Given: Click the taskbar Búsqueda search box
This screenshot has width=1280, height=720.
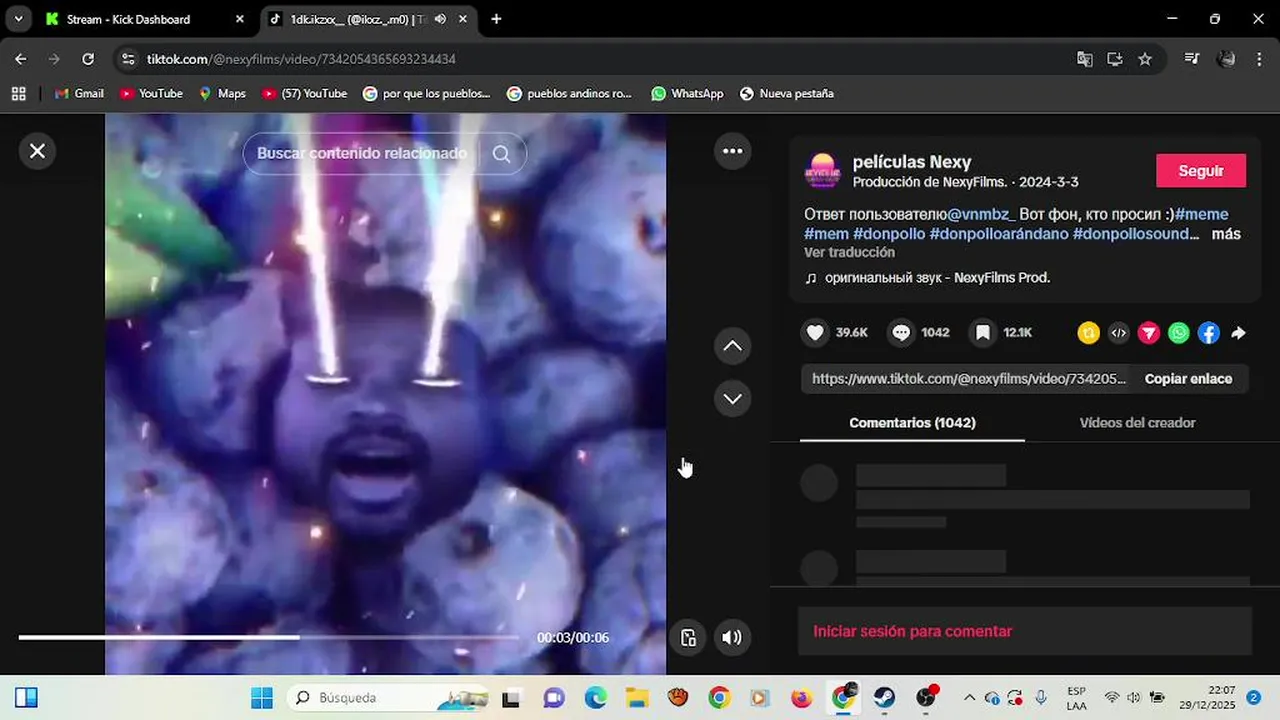Looking at the screenshot, I should 388,697.
